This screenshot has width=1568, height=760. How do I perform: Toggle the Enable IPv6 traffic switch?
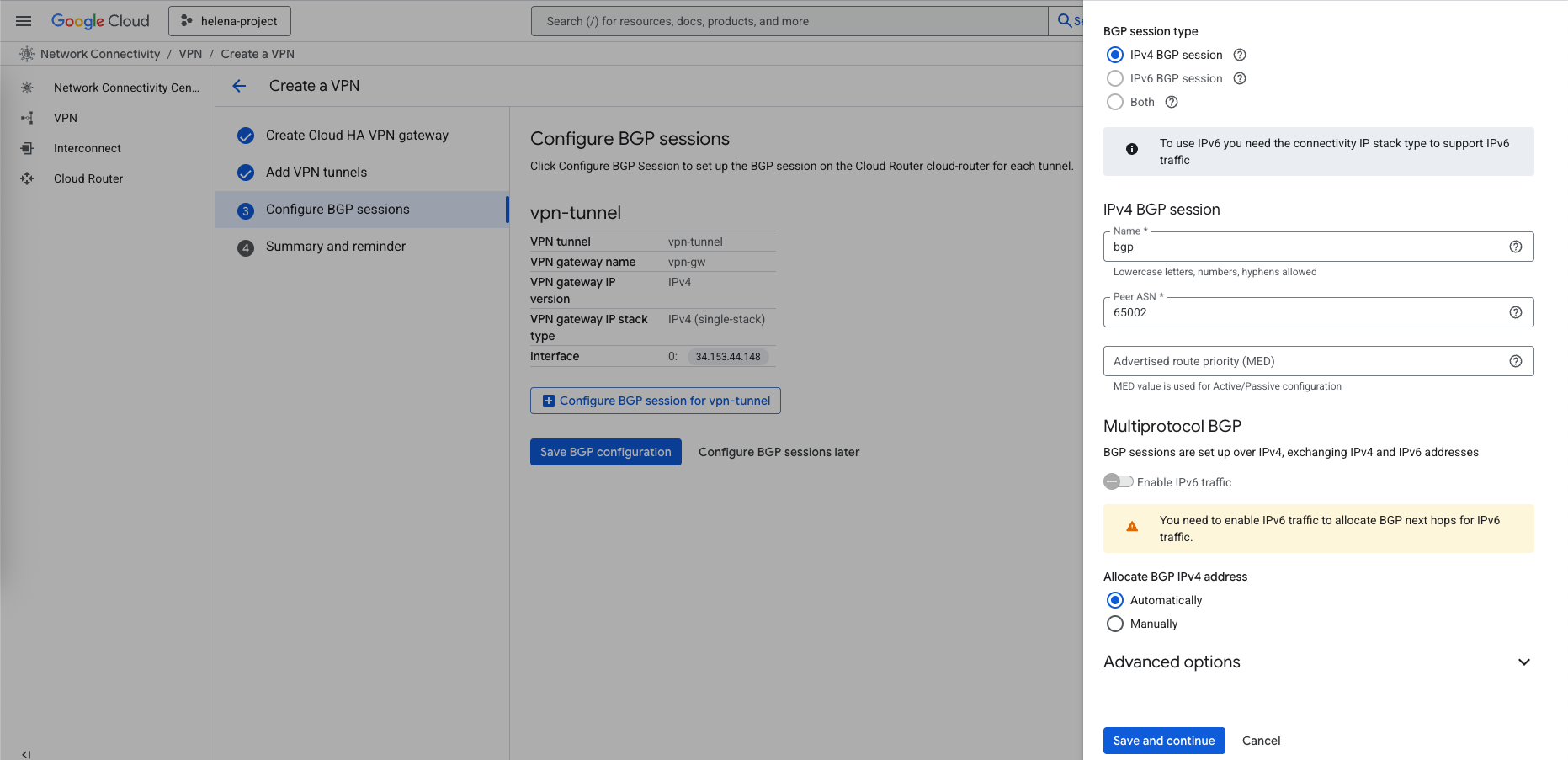pos(1119,482)
